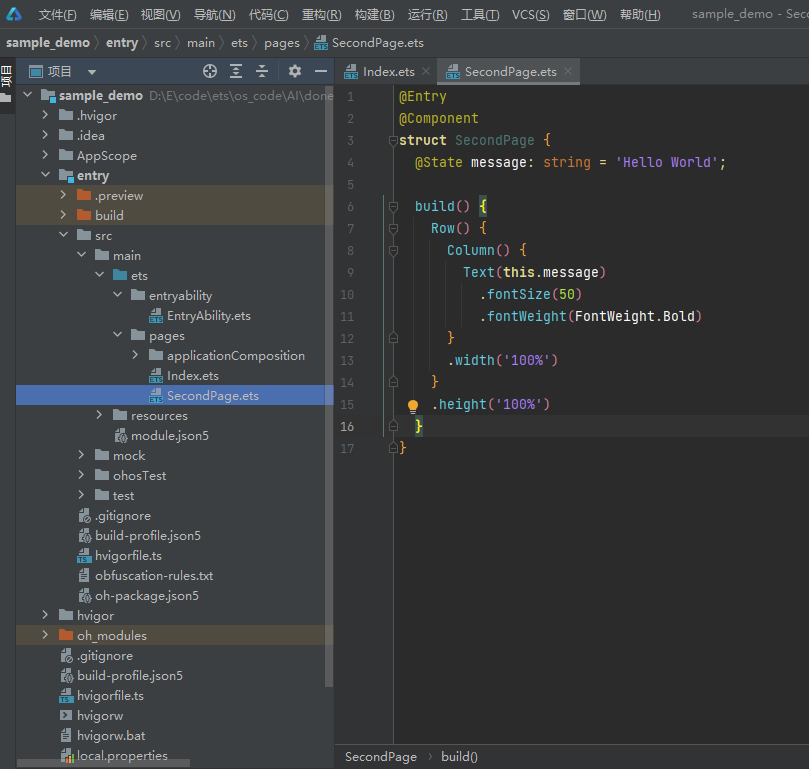Click the entry breadcrumb in navigation bar
This screenshot has height=769, width=809.
[122, 43]
